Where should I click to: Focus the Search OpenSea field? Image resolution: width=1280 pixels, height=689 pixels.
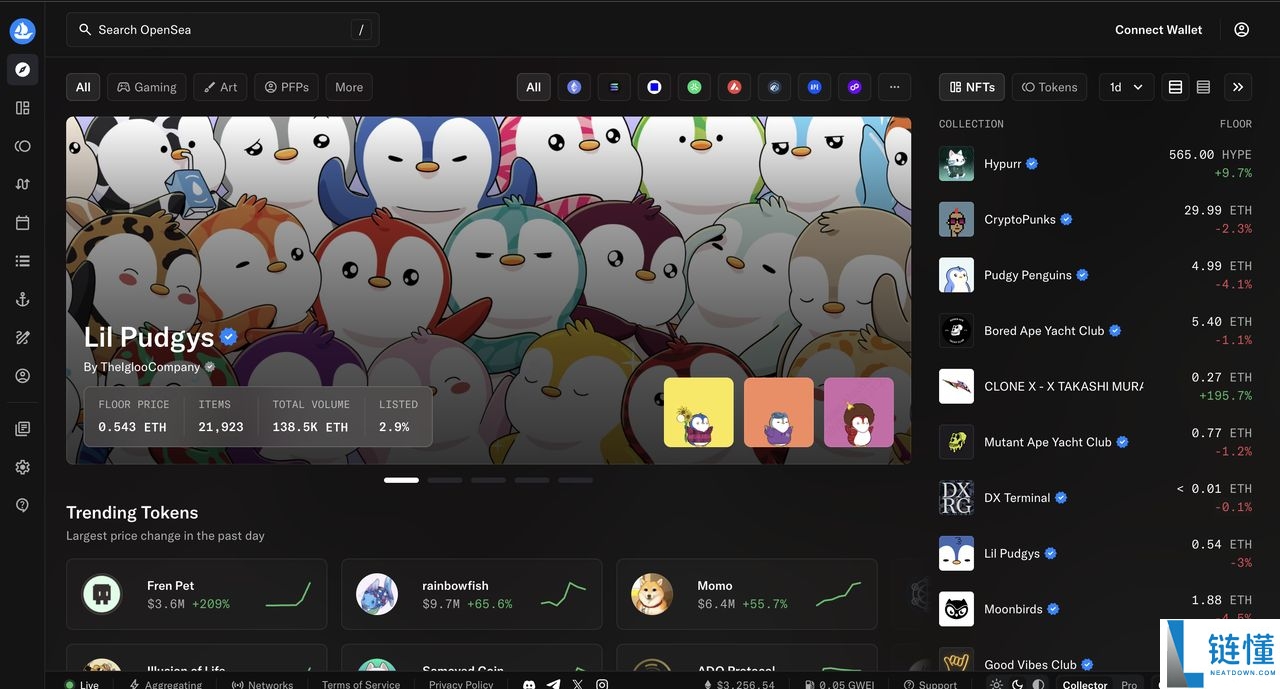tap(222, 30)
